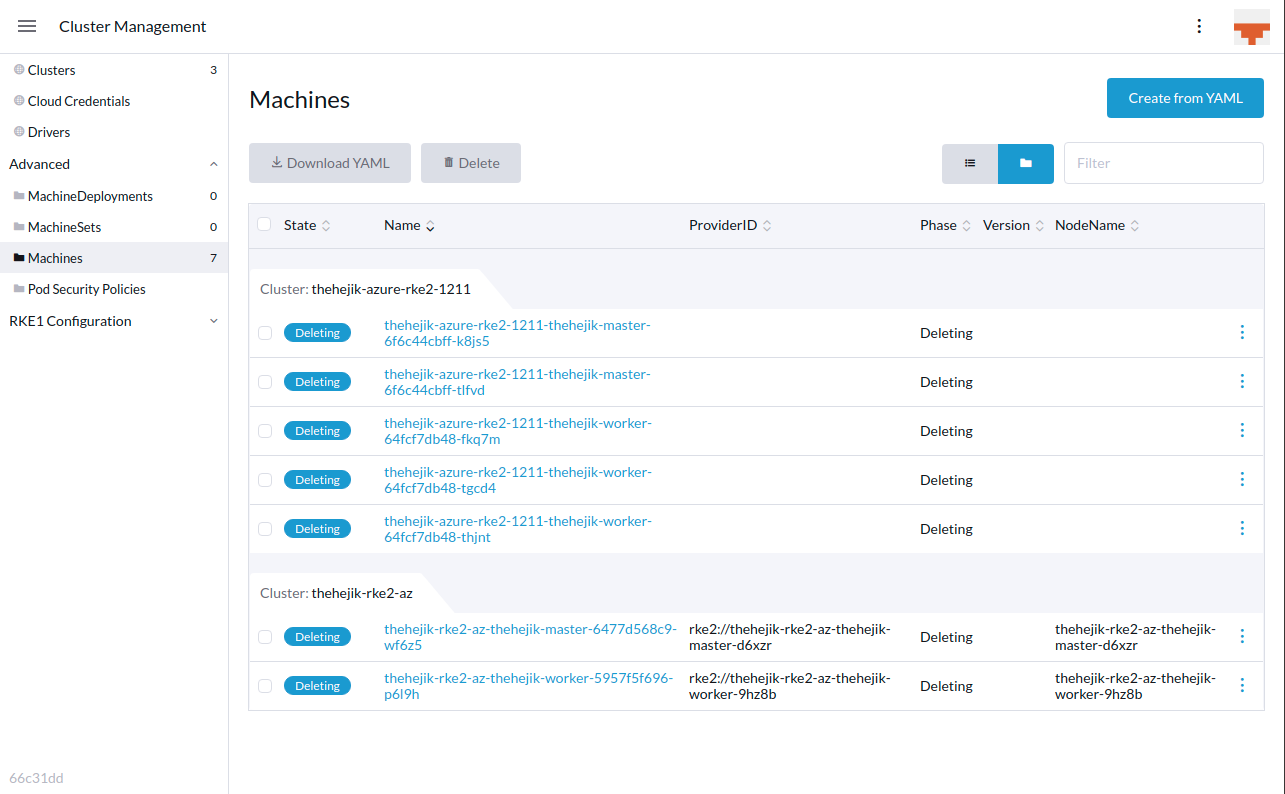Click the Delete button with trash icon
Image resolution: width=1285 pixels, height=794 pixels.
[470, 162]
